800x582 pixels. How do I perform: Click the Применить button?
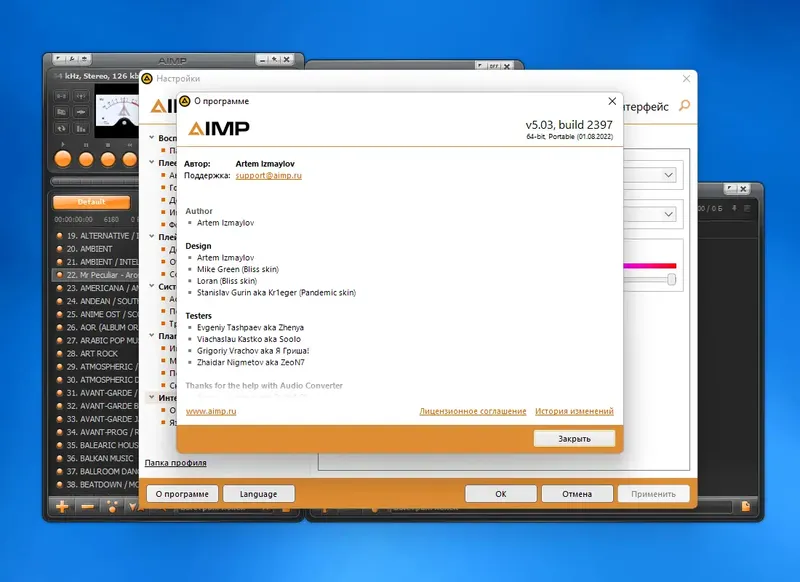(653, 494)
